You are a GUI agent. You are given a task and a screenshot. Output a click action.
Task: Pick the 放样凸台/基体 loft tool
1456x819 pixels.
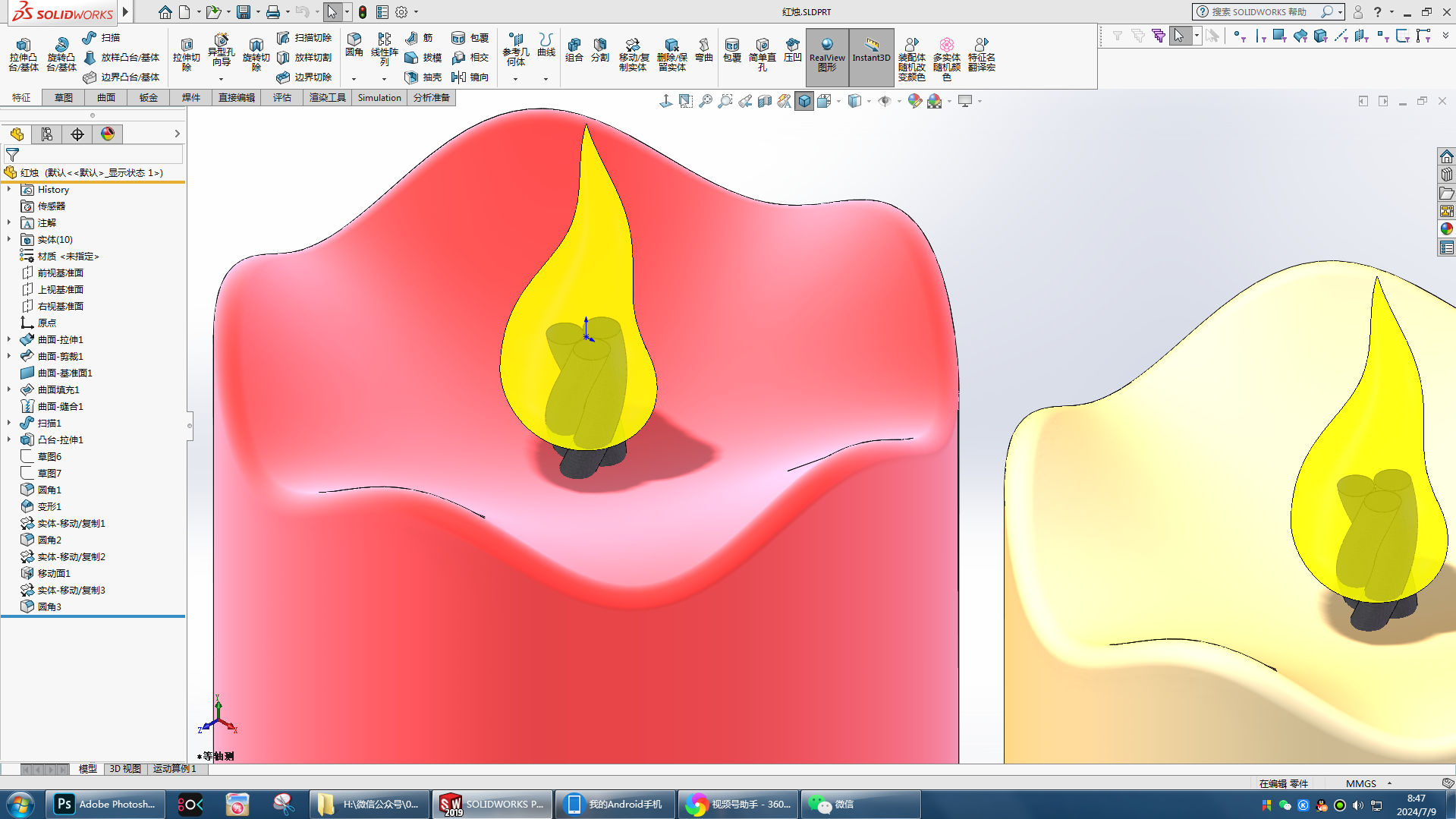121,57
